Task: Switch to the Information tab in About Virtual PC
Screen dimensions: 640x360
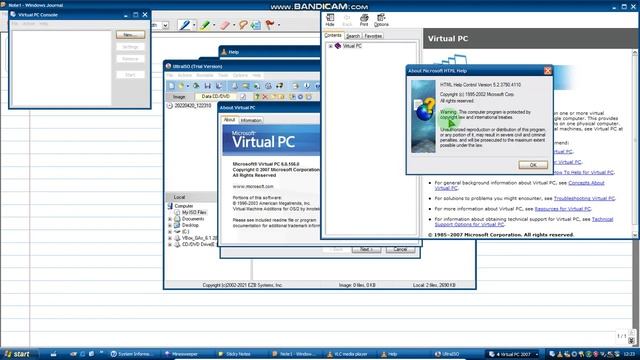Action: [251, 120]
